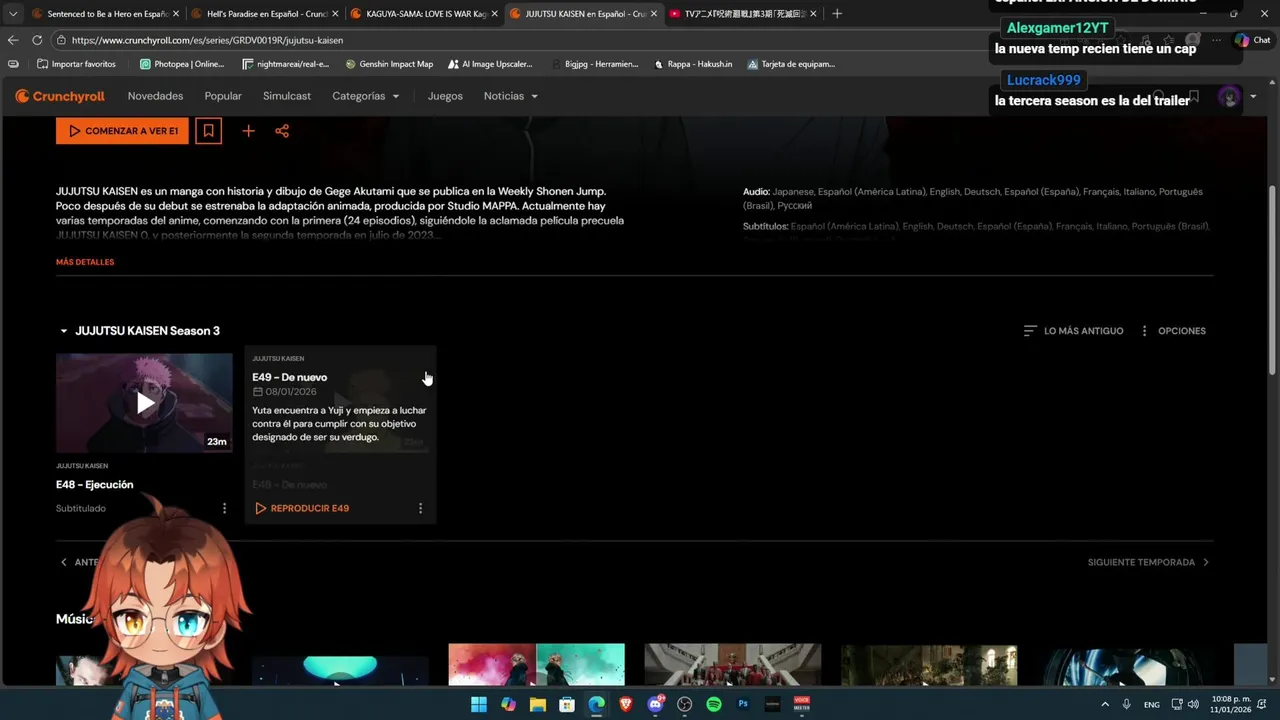
Task: Open the Windows Start menu
Action: pos(479,704)
